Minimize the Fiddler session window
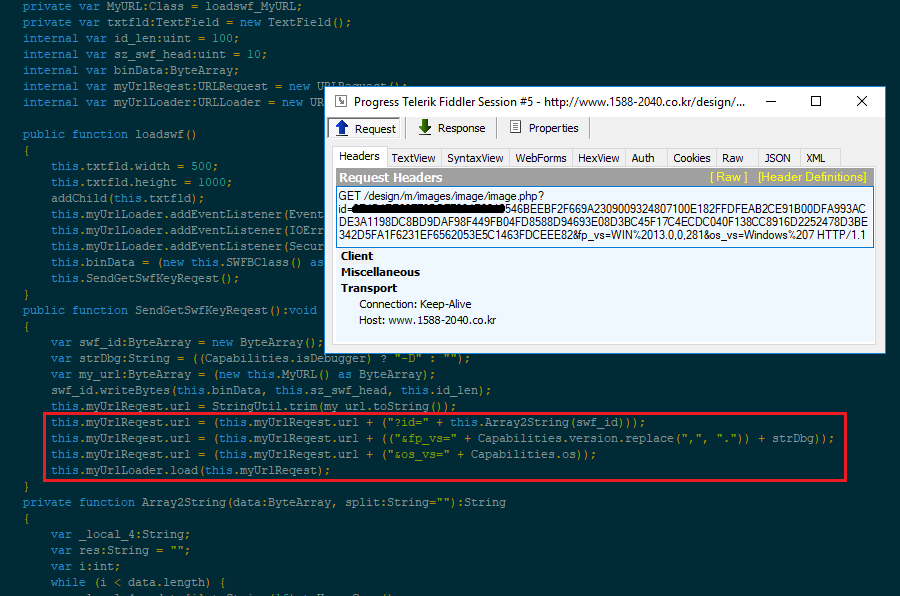 click(771, 102)
